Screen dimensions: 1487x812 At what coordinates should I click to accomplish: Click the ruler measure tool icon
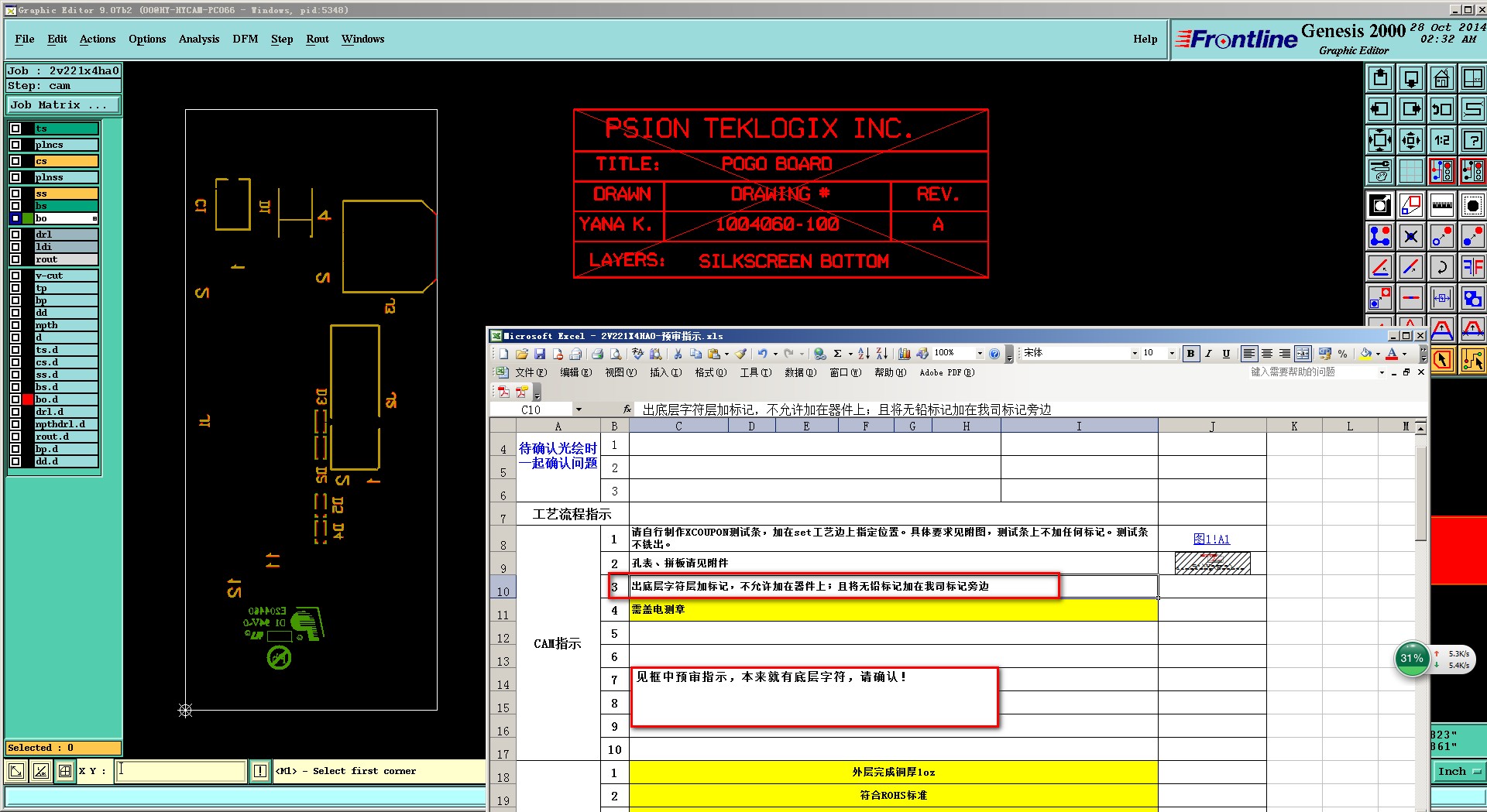[1442, 205]
